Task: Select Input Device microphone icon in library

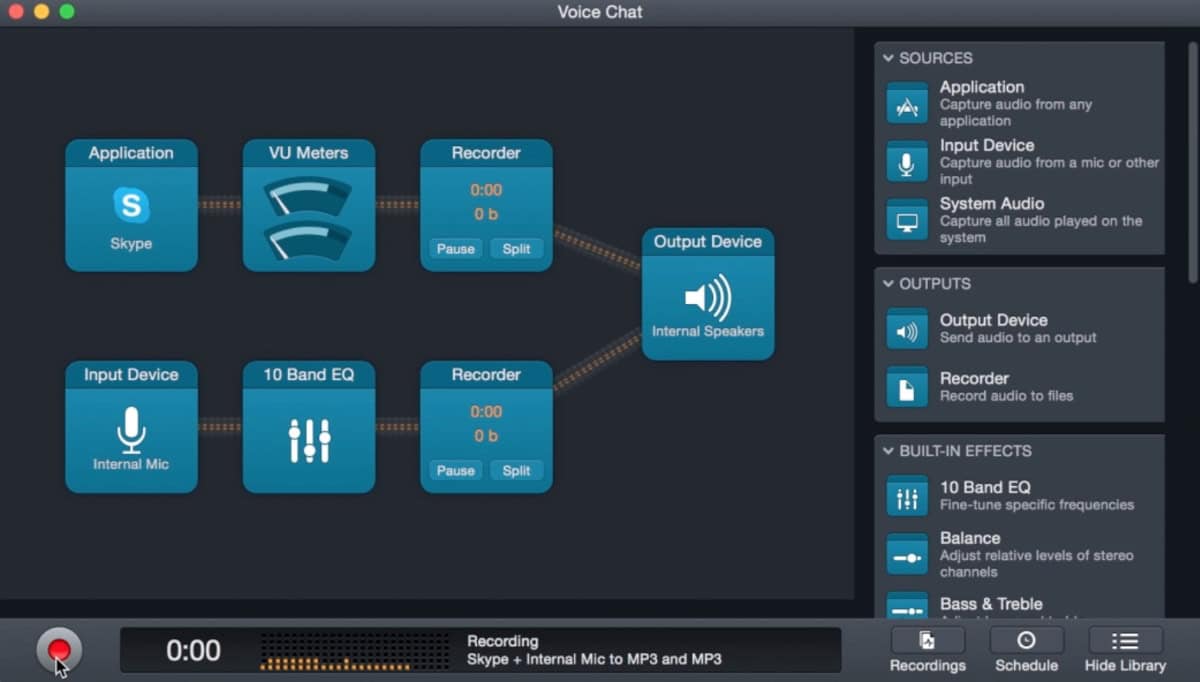Action: coord(907,161)
